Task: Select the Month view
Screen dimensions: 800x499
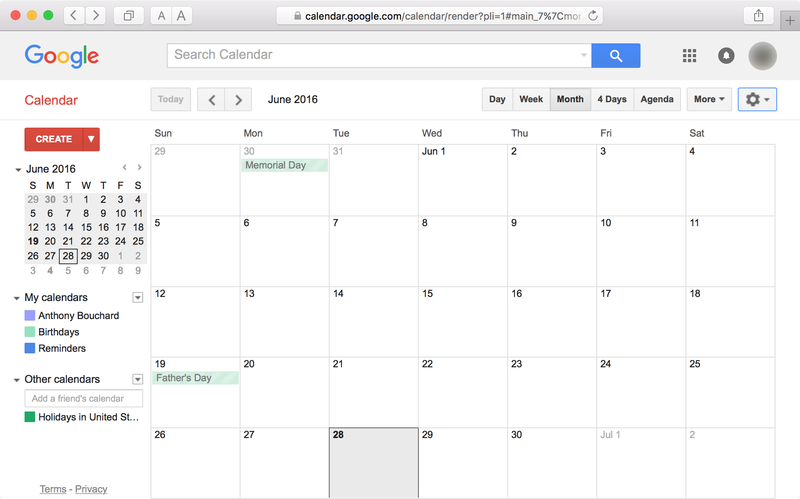Action: (570, 99)
